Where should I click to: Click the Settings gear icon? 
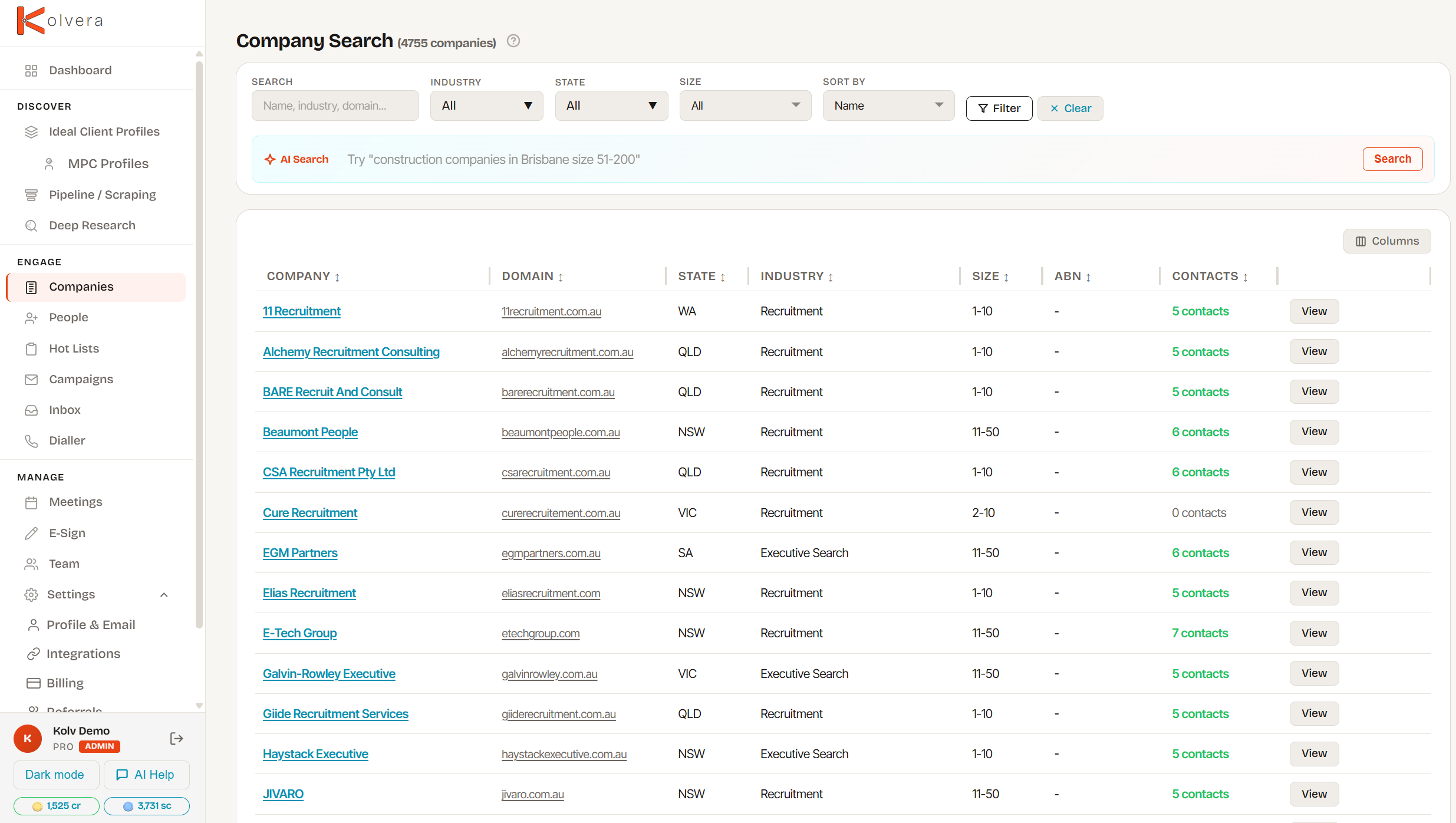31,595
